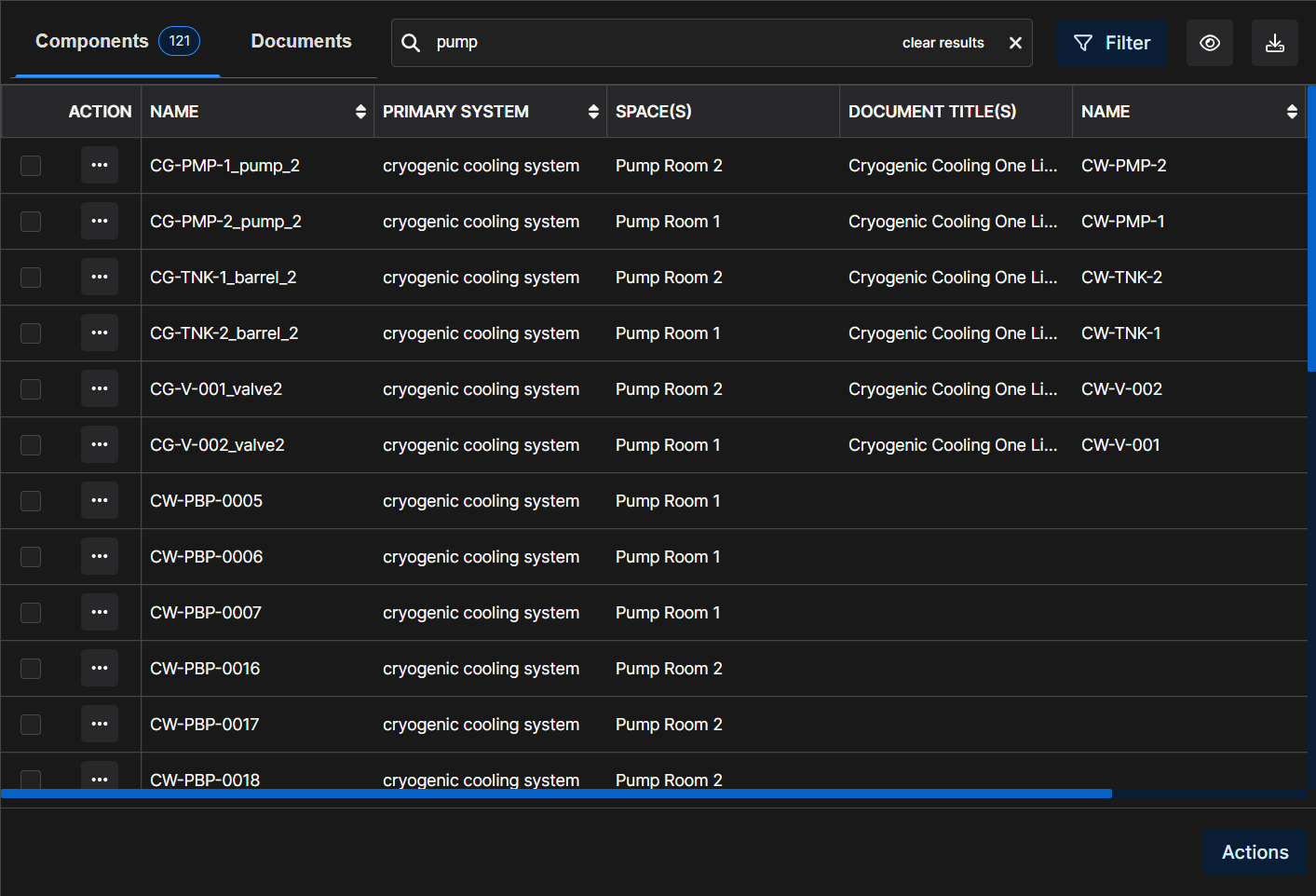Click the search magnifier icon
The height and width of the screenshot is (896, 1316).
pyautogui.click(x=411, y=43)
